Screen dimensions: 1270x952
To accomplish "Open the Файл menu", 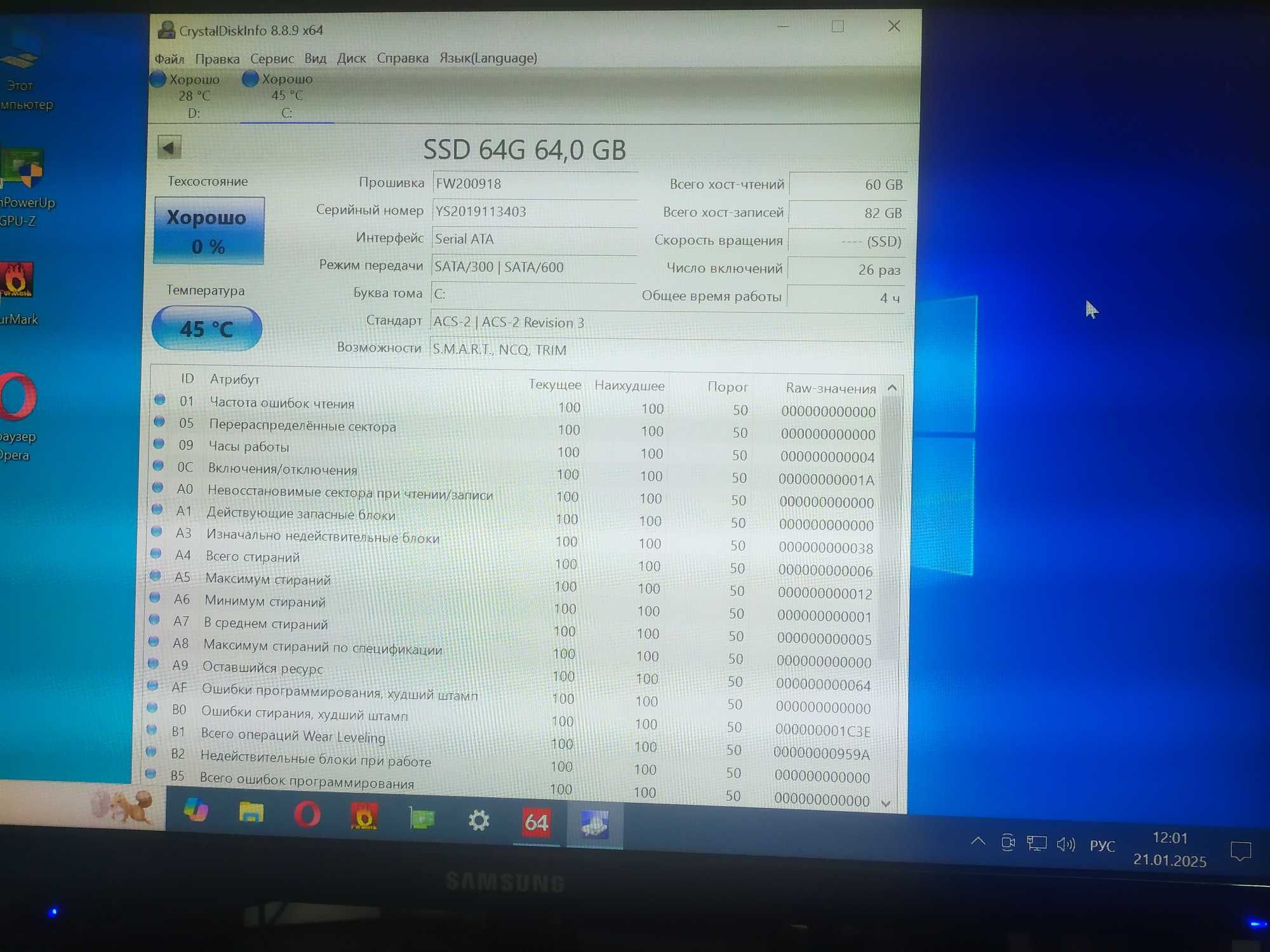I will coord(170,59).
